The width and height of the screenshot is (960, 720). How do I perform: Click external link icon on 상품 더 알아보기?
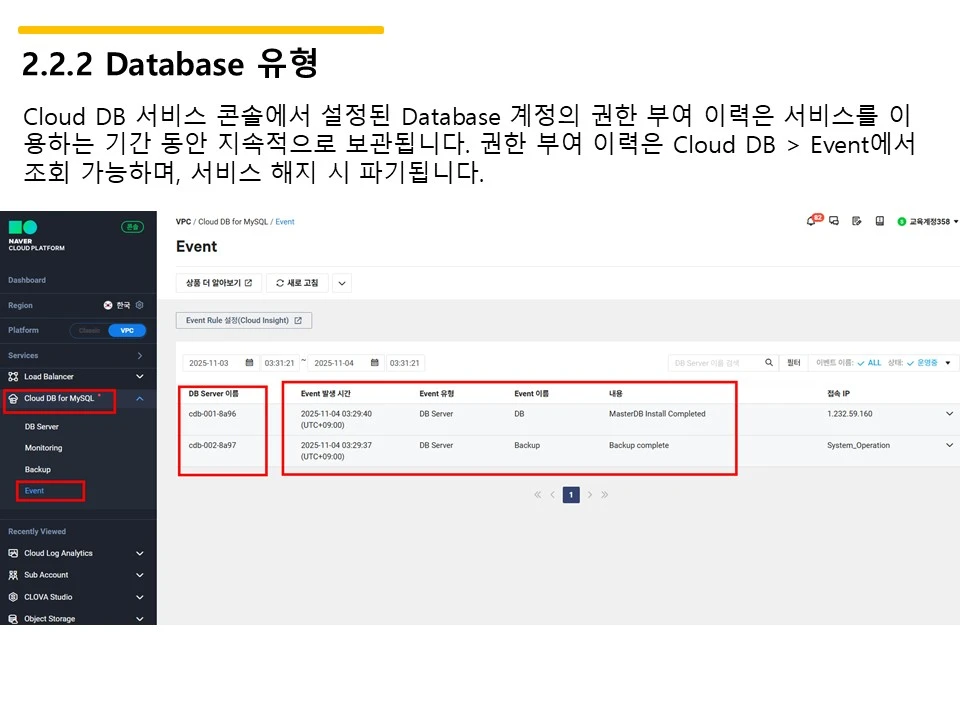click(x=249, y=283)
